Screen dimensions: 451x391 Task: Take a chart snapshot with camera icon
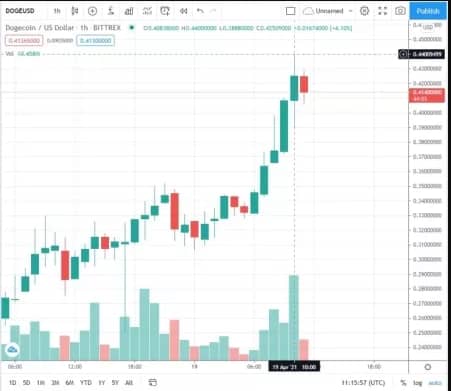coord(400,11)
